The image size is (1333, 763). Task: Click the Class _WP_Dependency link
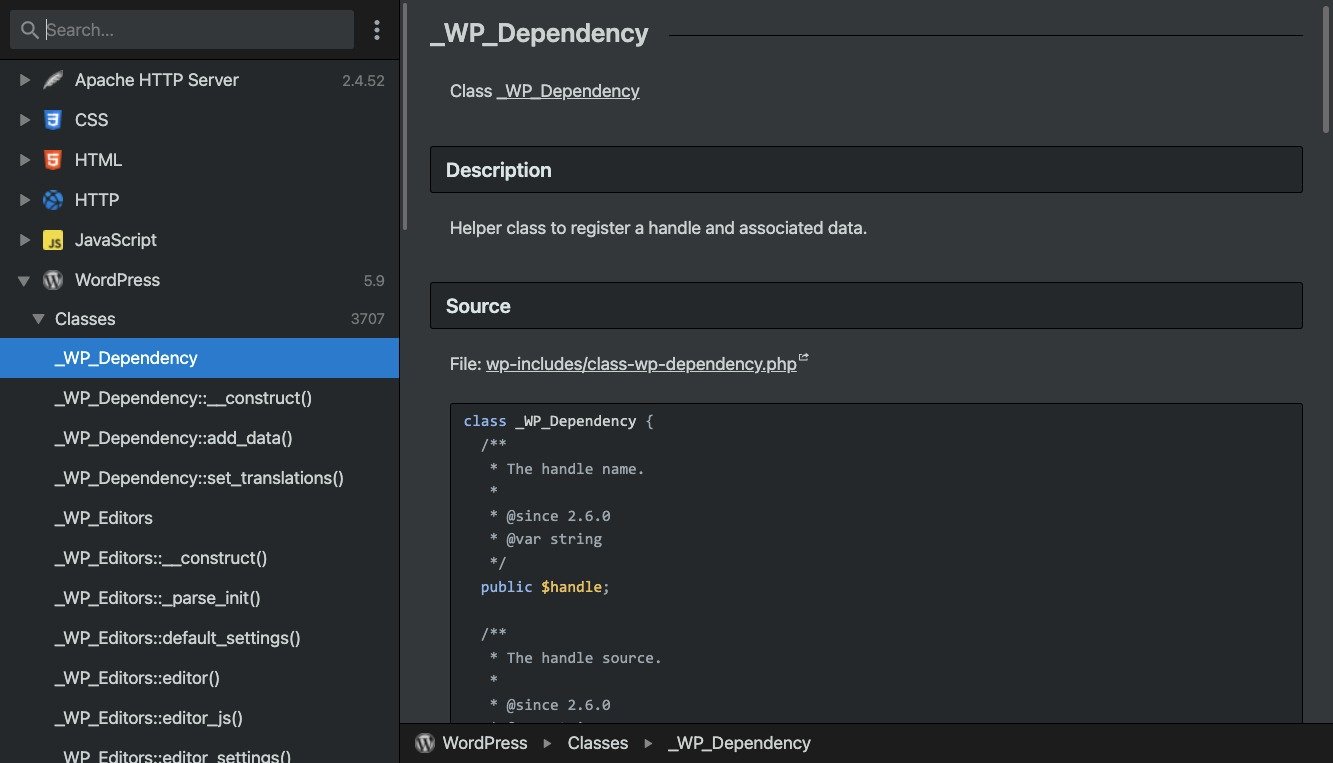(x=567, y=90)
